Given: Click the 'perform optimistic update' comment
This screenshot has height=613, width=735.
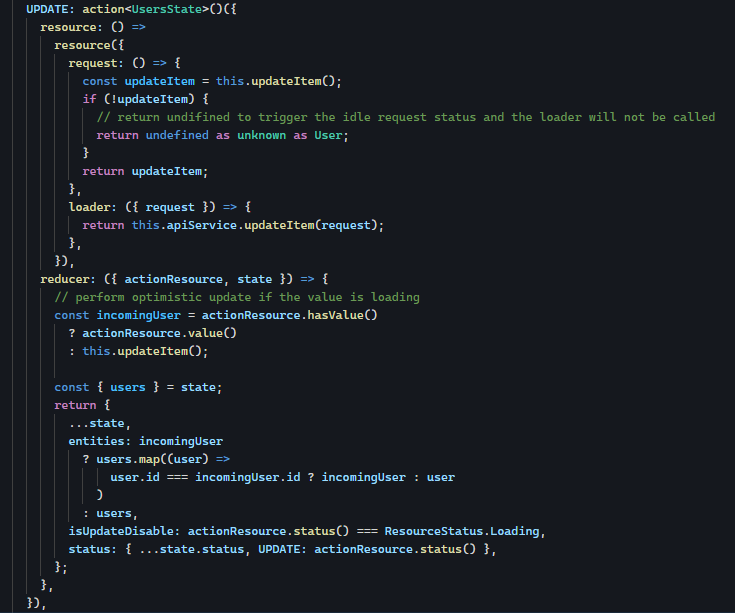Looking at the screenshot, I should (237, 297).
